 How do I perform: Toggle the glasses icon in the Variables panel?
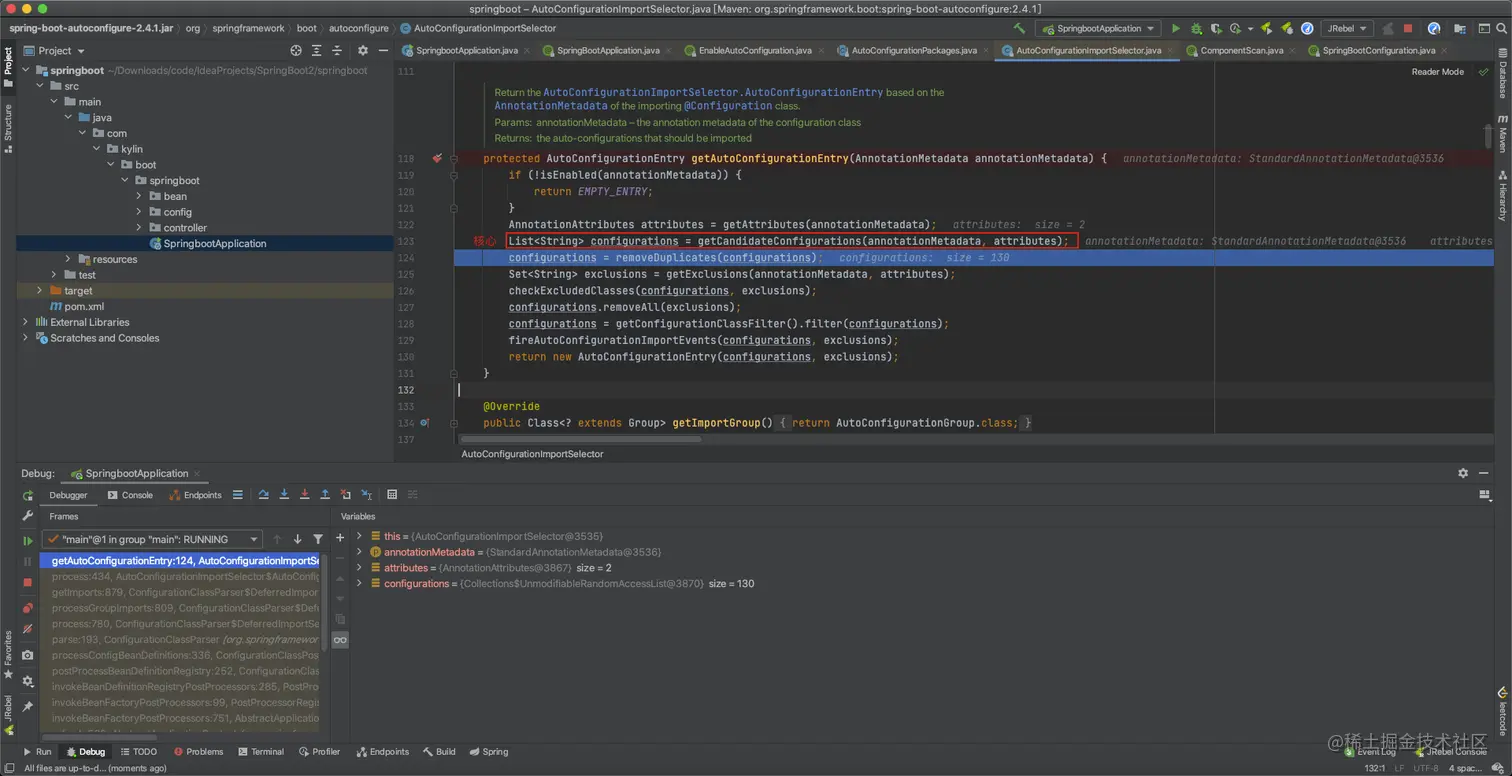point(340,640)
